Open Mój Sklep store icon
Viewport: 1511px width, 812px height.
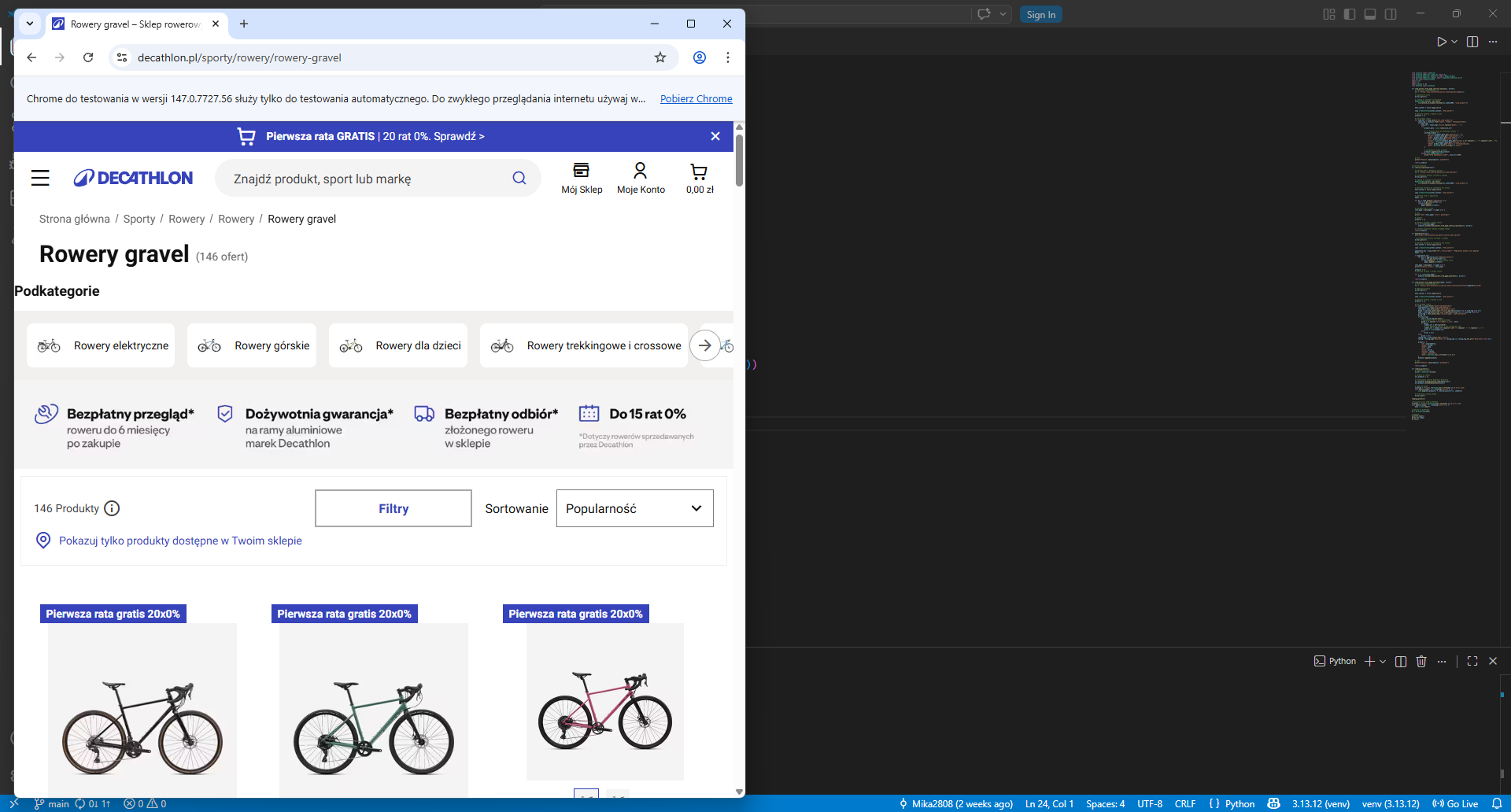[x=582, y=178]
